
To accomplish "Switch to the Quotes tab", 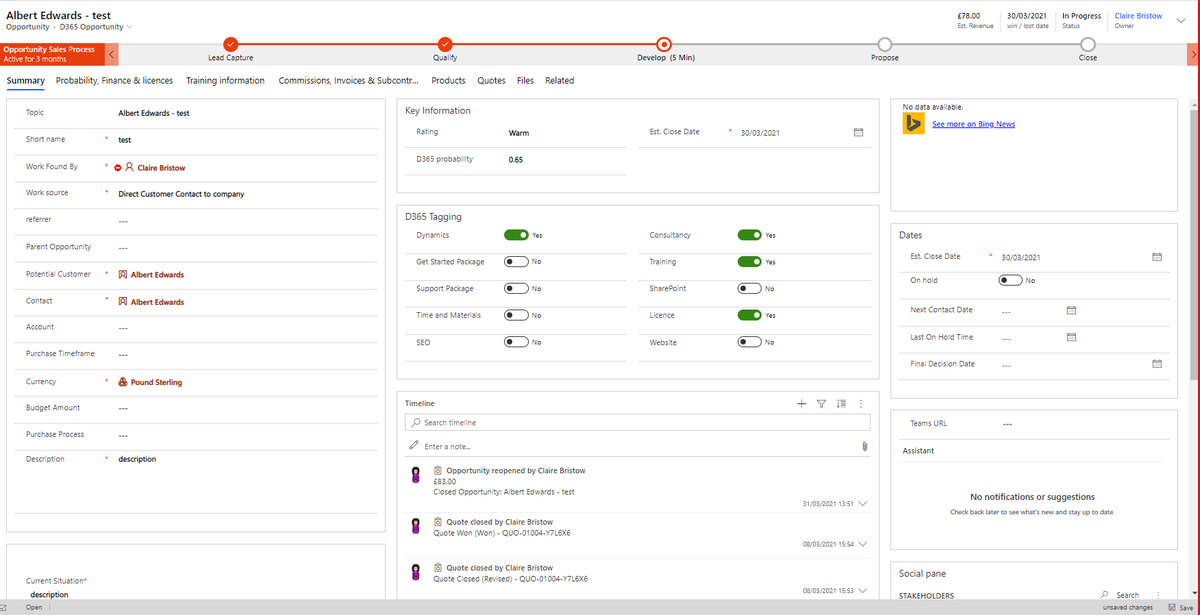I will (491, 81).
